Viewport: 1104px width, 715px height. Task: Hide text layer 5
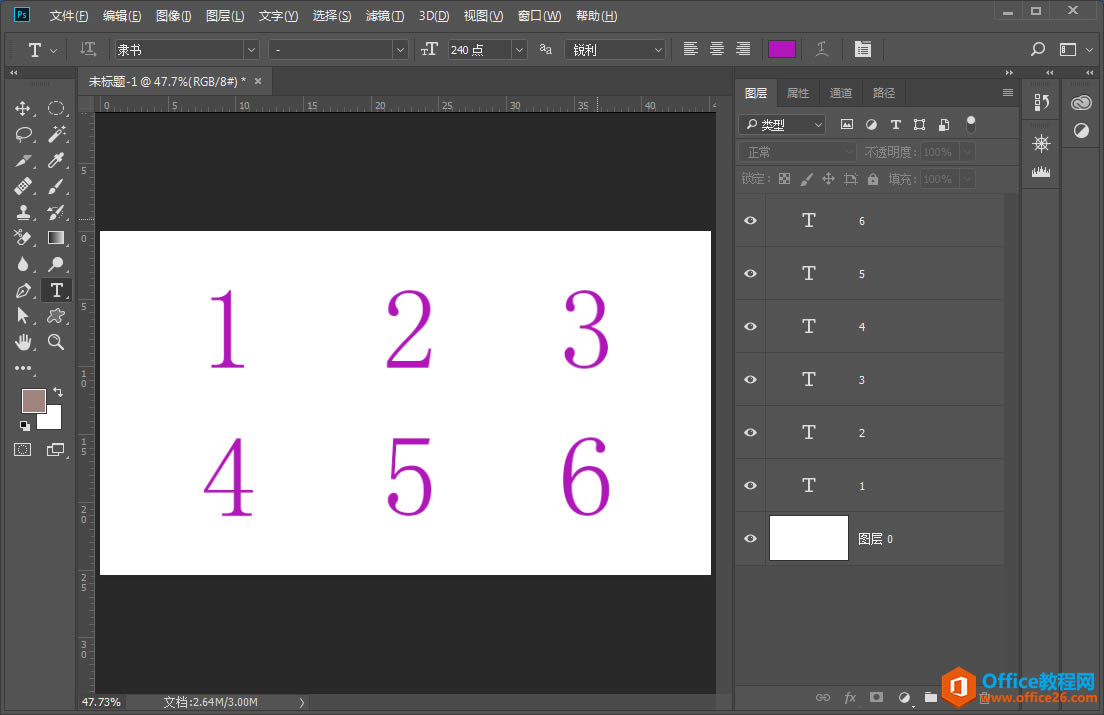tap(751, 273)
